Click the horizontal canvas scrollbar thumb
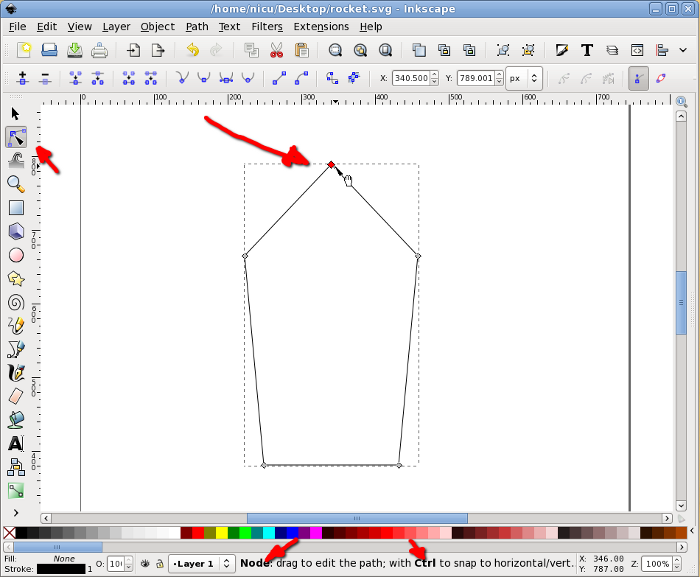 click(357, 518)
